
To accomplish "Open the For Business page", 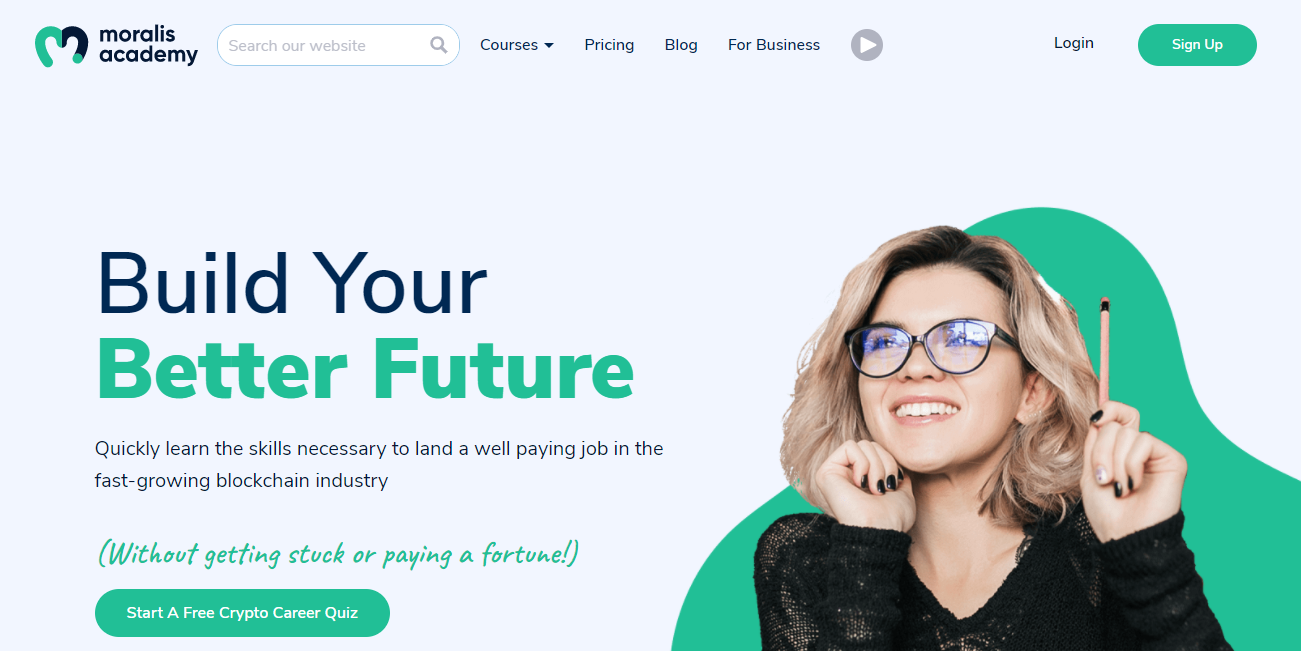I will click(774, 45).
